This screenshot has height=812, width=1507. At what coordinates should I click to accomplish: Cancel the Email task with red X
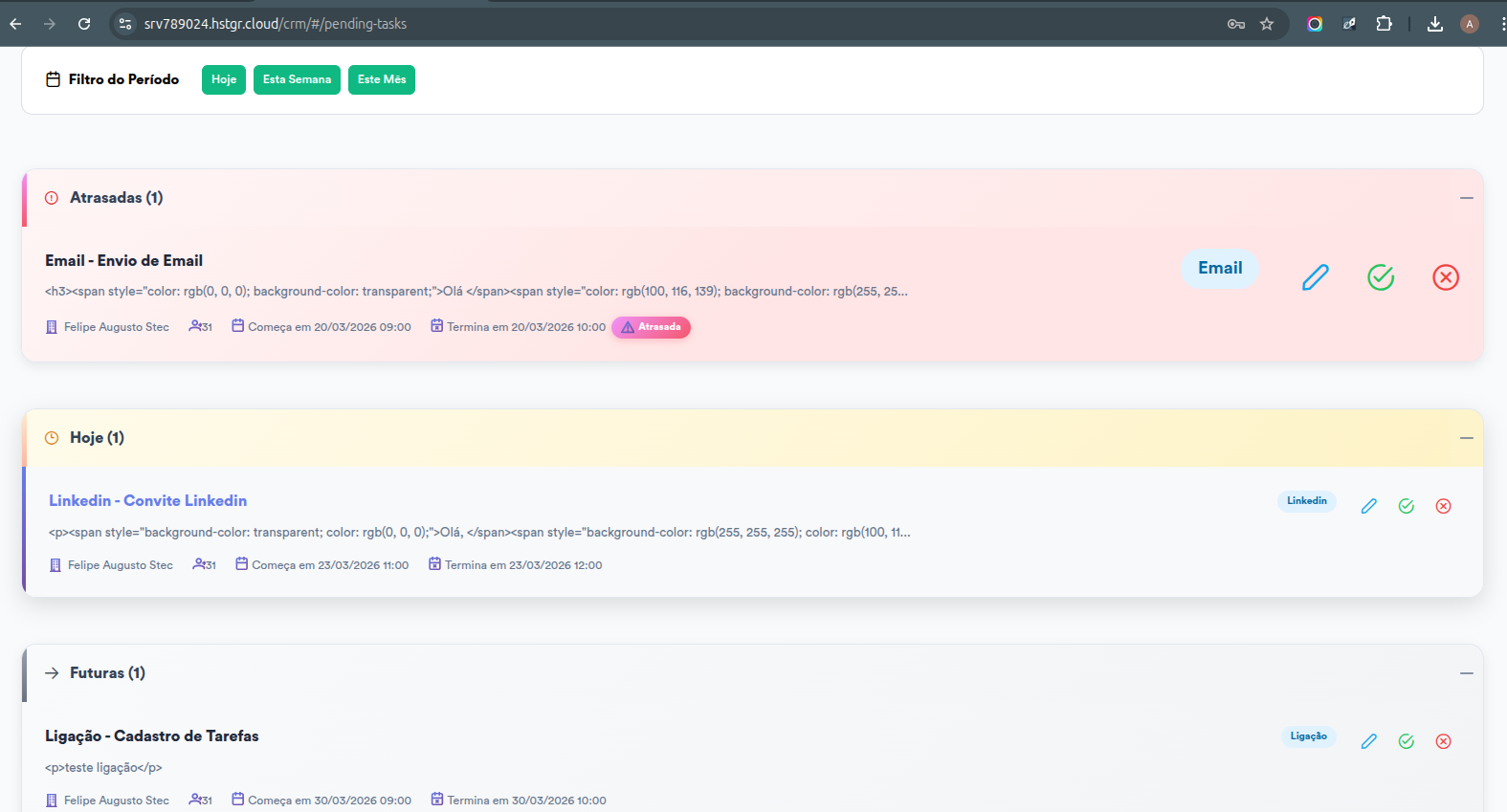[x=1445, y=277]
